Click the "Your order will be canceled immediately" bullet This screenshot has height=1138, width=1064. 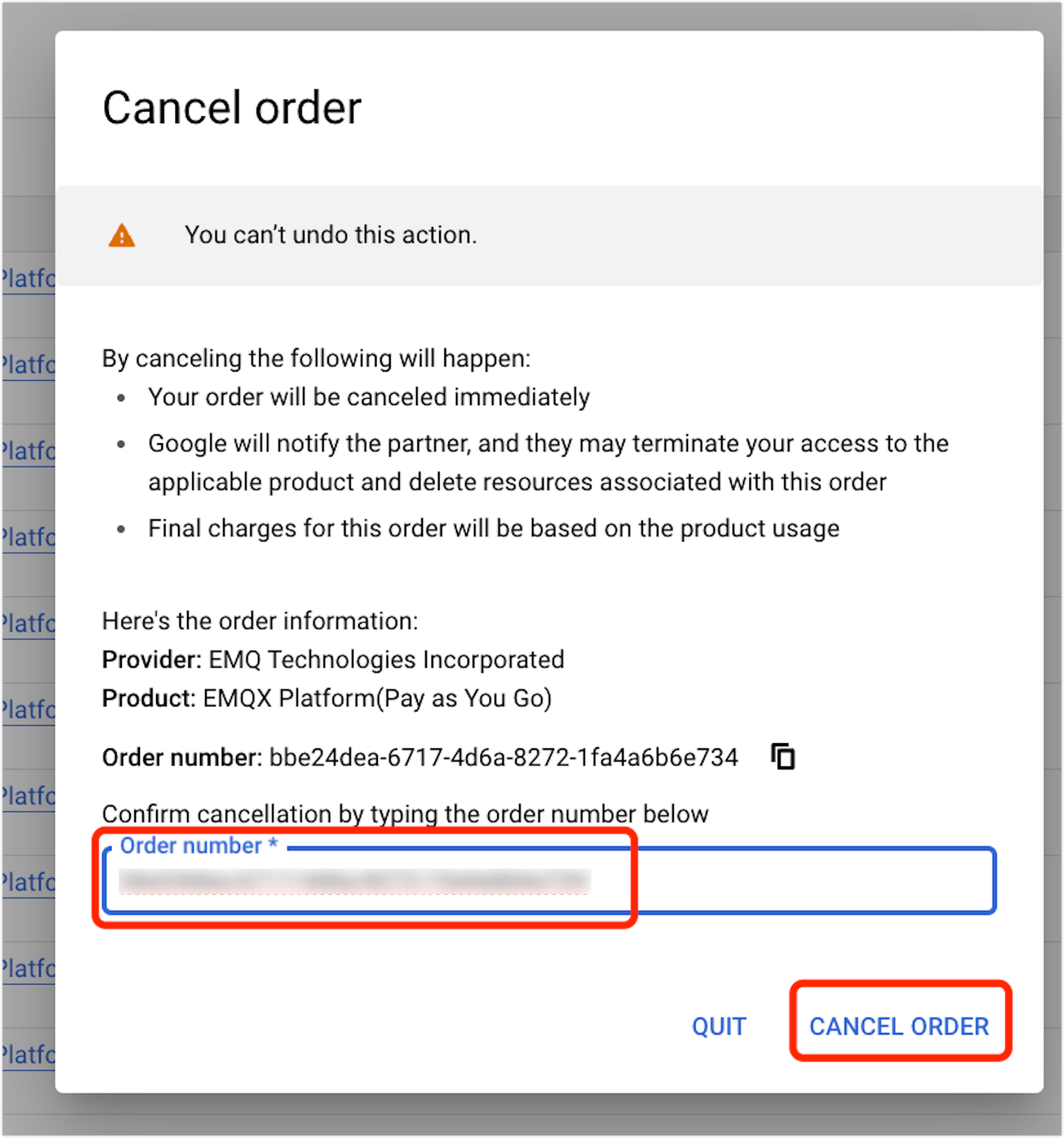(369, 397)
